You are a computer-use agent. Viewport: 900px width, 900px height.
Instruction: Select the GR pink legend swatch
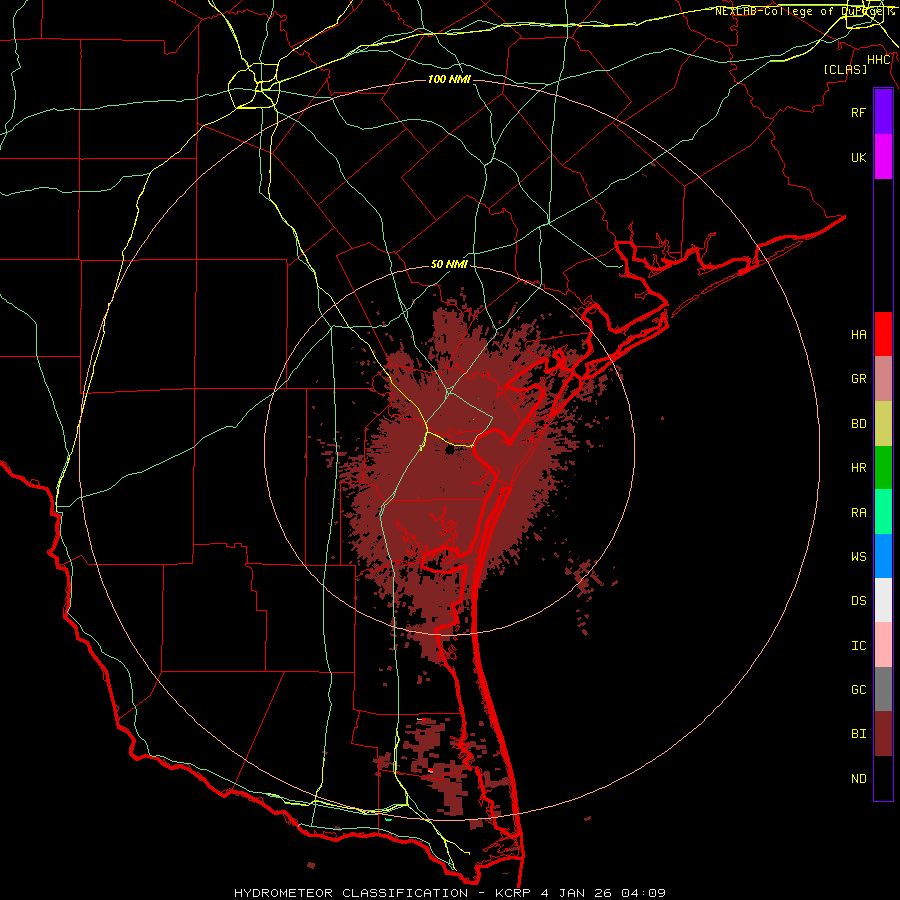(883, 379)
